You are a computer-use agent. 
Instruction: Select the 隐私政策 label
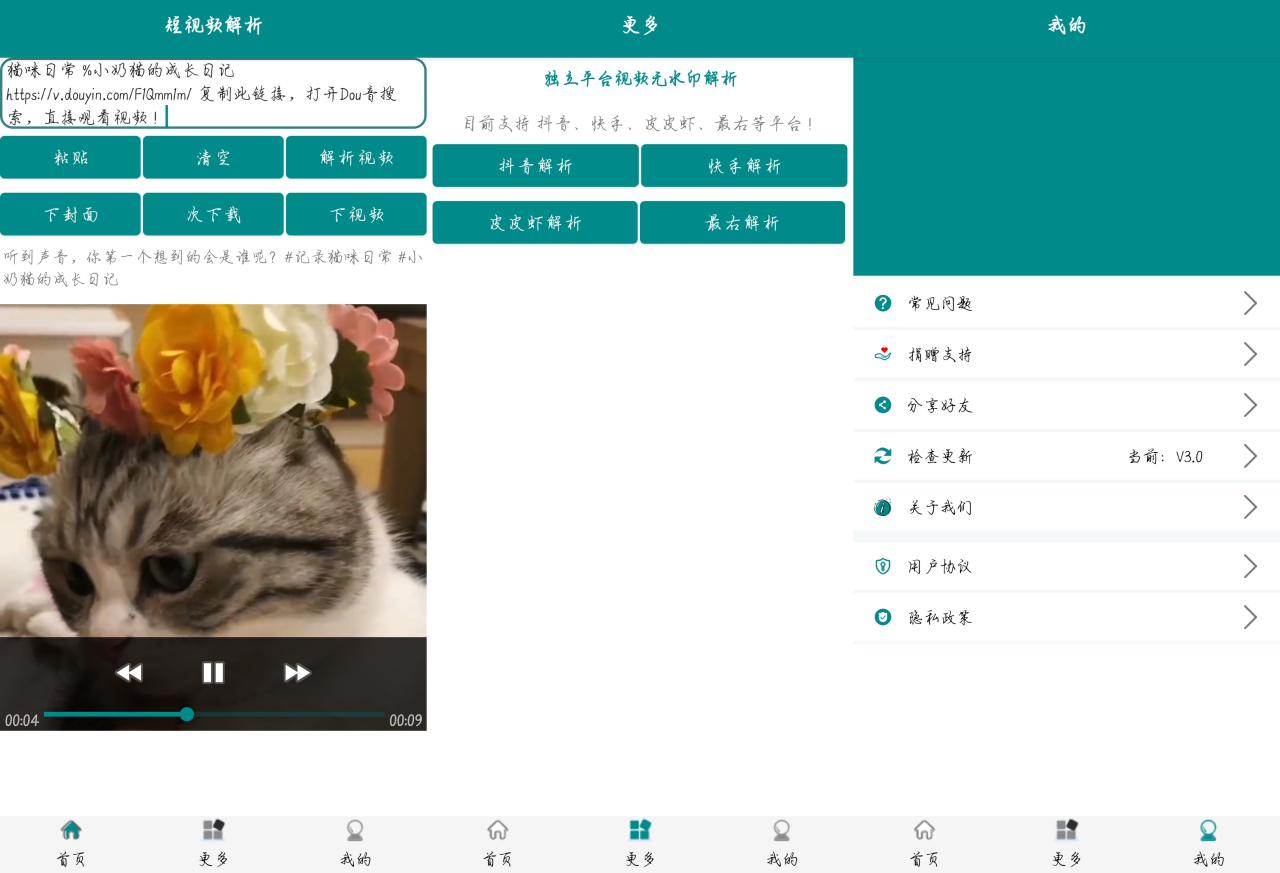[940, 617]
